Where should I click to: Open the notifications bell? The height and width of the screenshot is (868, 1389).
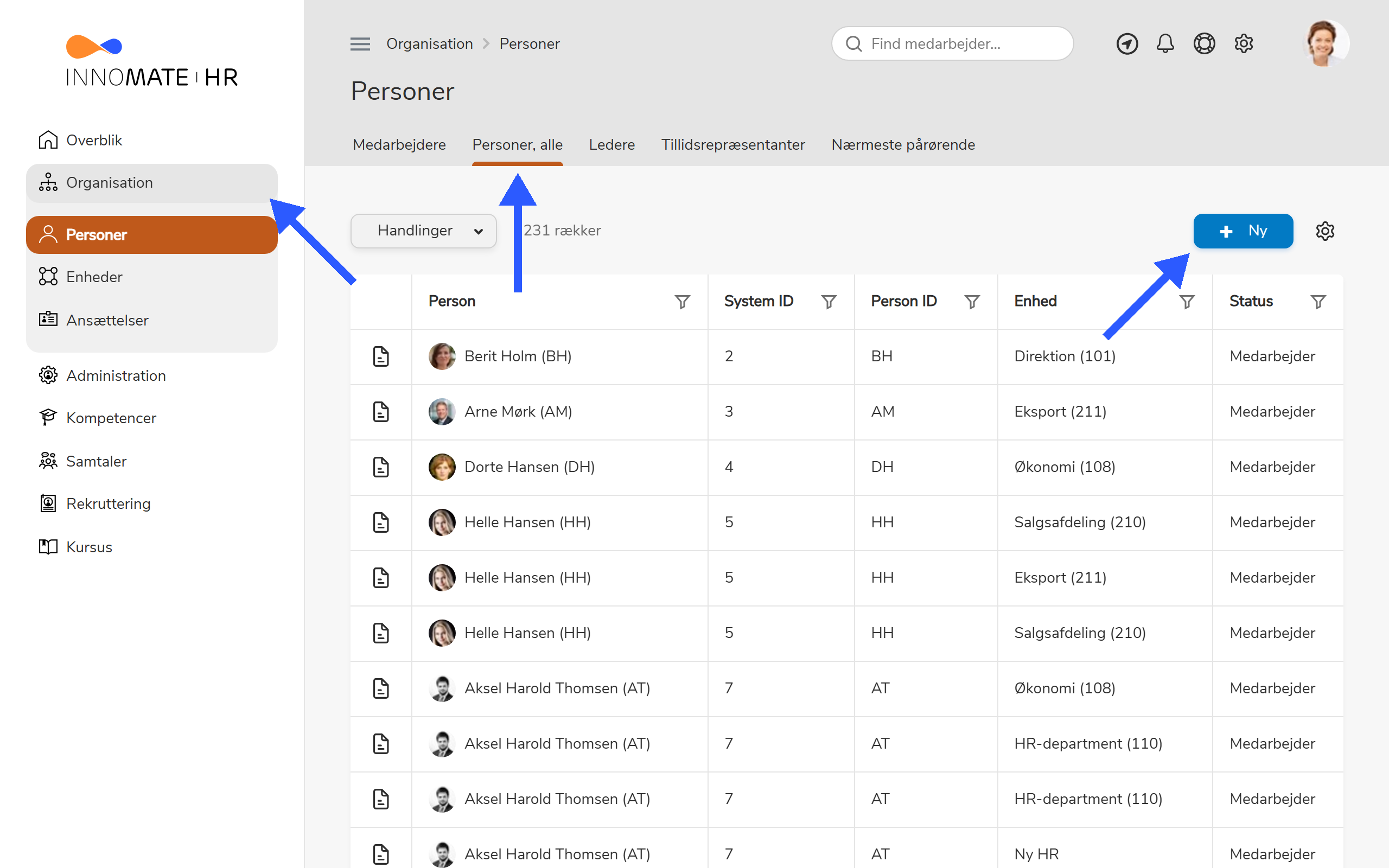click(1165, 43)
